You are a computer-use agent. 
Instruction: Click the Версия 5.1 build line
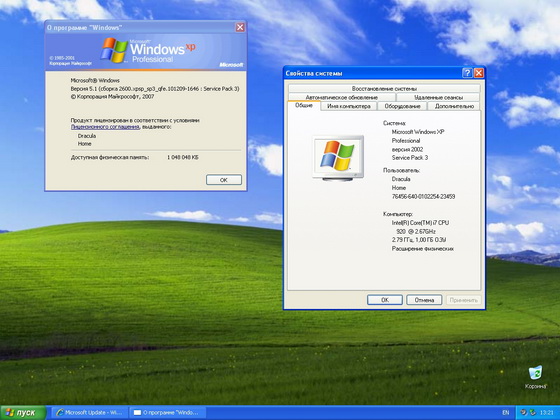click(x=155, y=89)
